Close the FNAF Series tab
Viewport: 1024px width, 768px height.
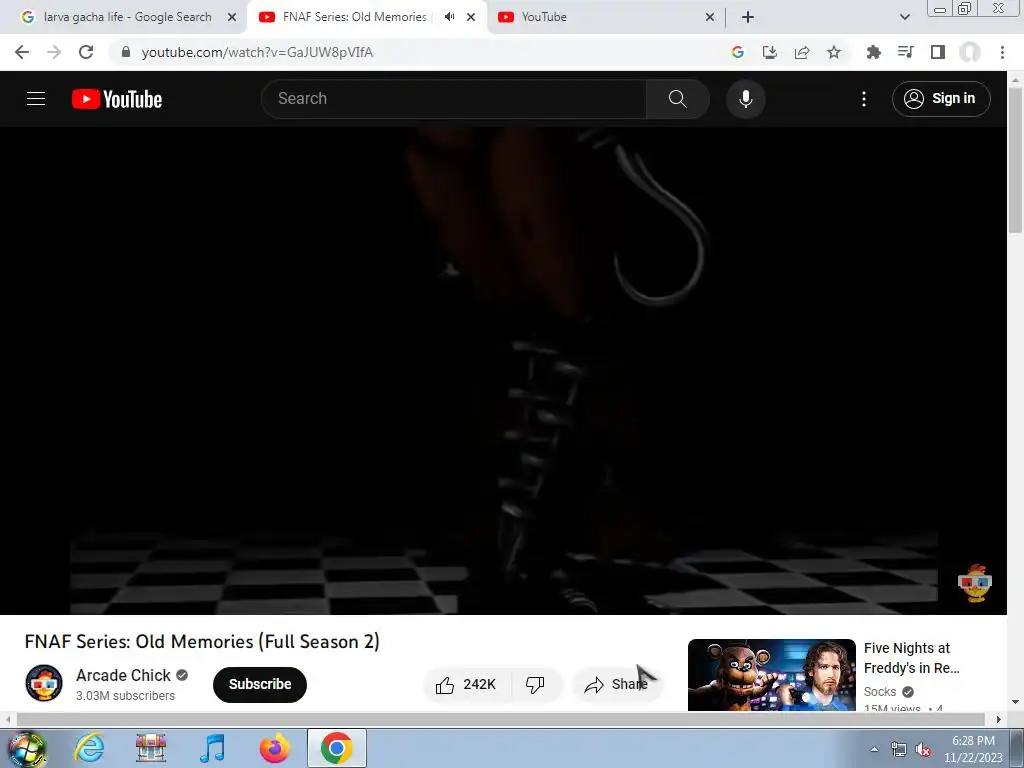471,17
